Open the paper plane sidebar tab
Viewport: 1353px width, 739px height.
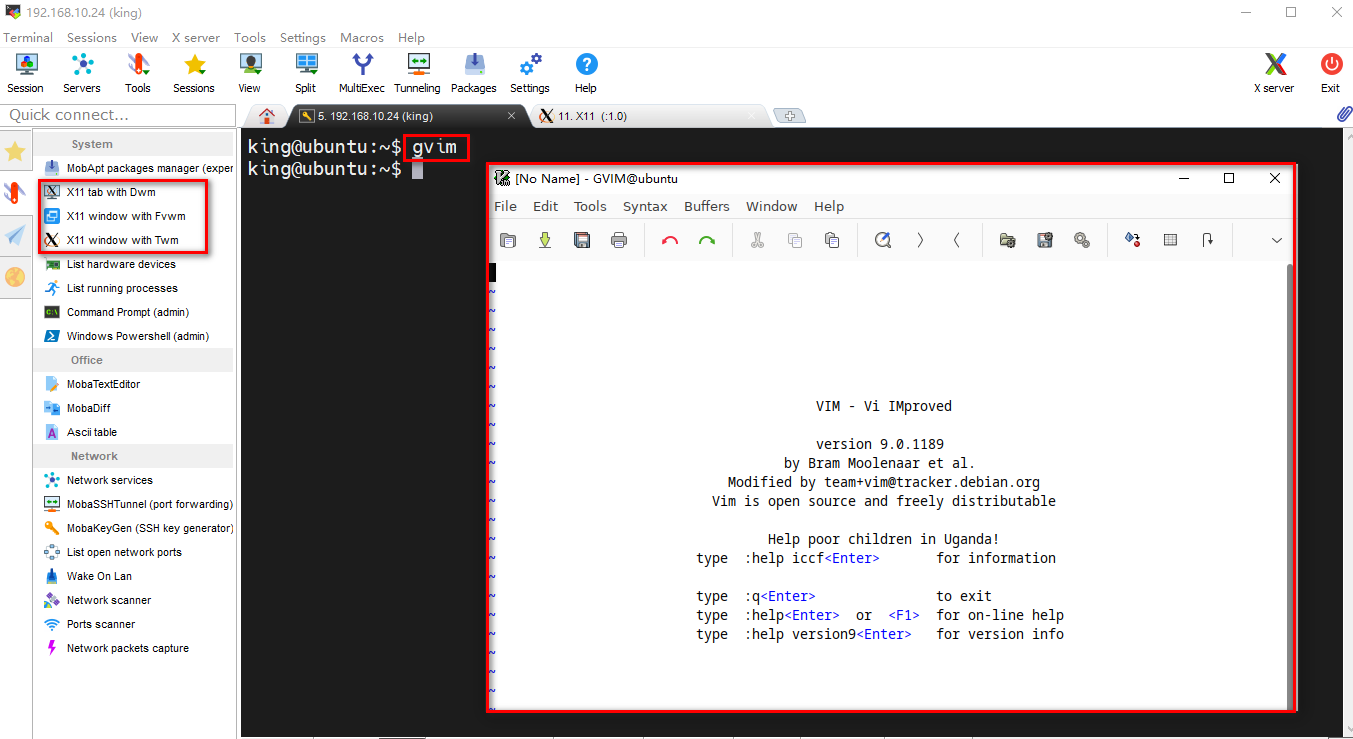click(x=15, y=235)
